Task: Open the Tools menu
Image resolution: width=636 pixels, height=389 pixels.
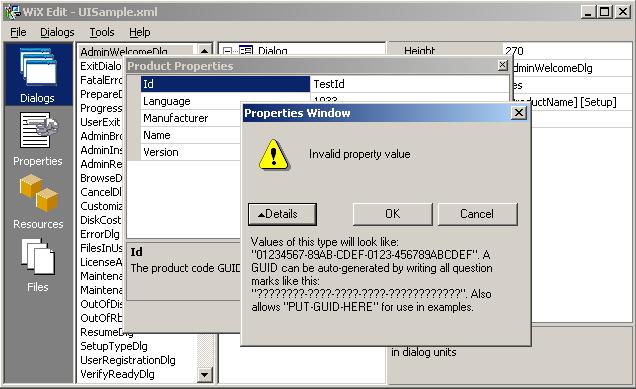Action: point(102,32)
